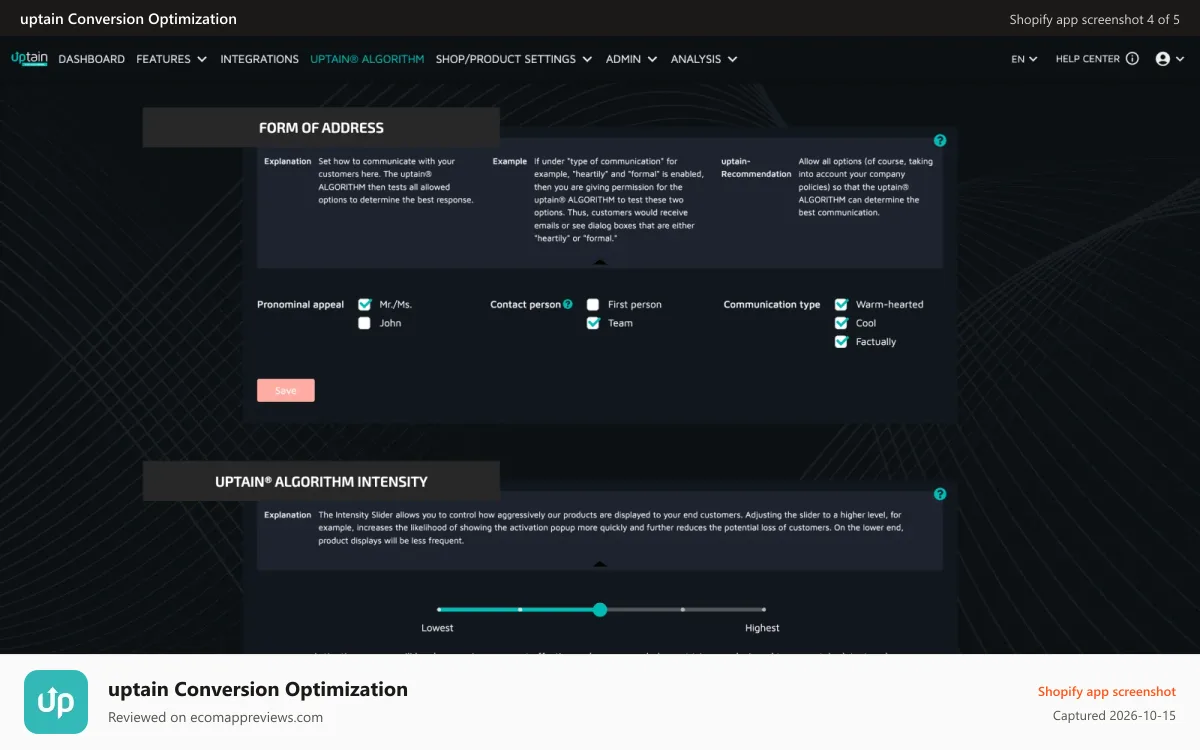This screenshot has height=750, width=1200.
Task: Go to the Dashboard menu item
Action: [x=92, y=59]
